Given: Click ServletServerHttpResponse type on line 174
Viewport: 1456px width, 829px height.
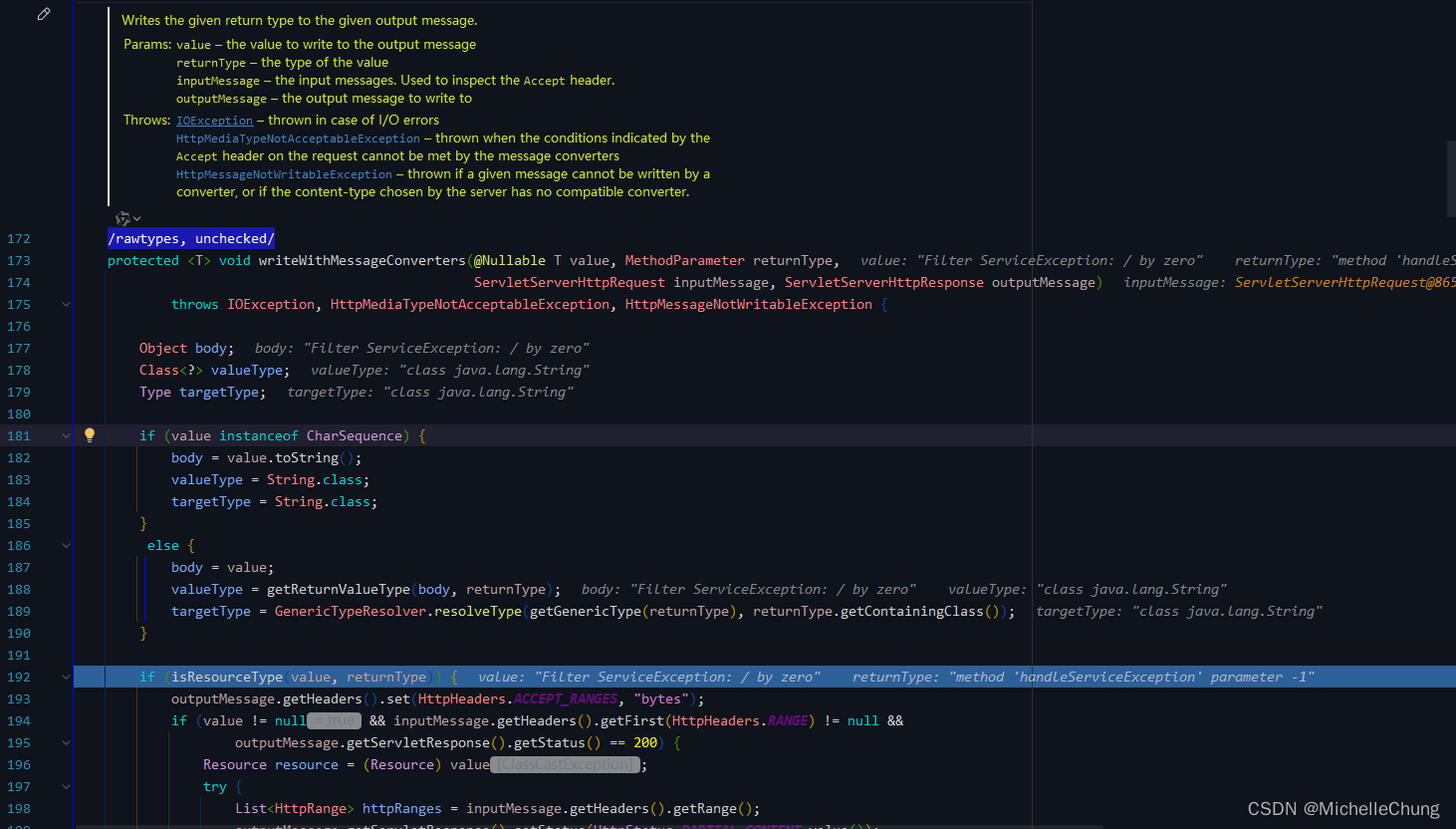Looking at the screenshot, I should 884,282.
